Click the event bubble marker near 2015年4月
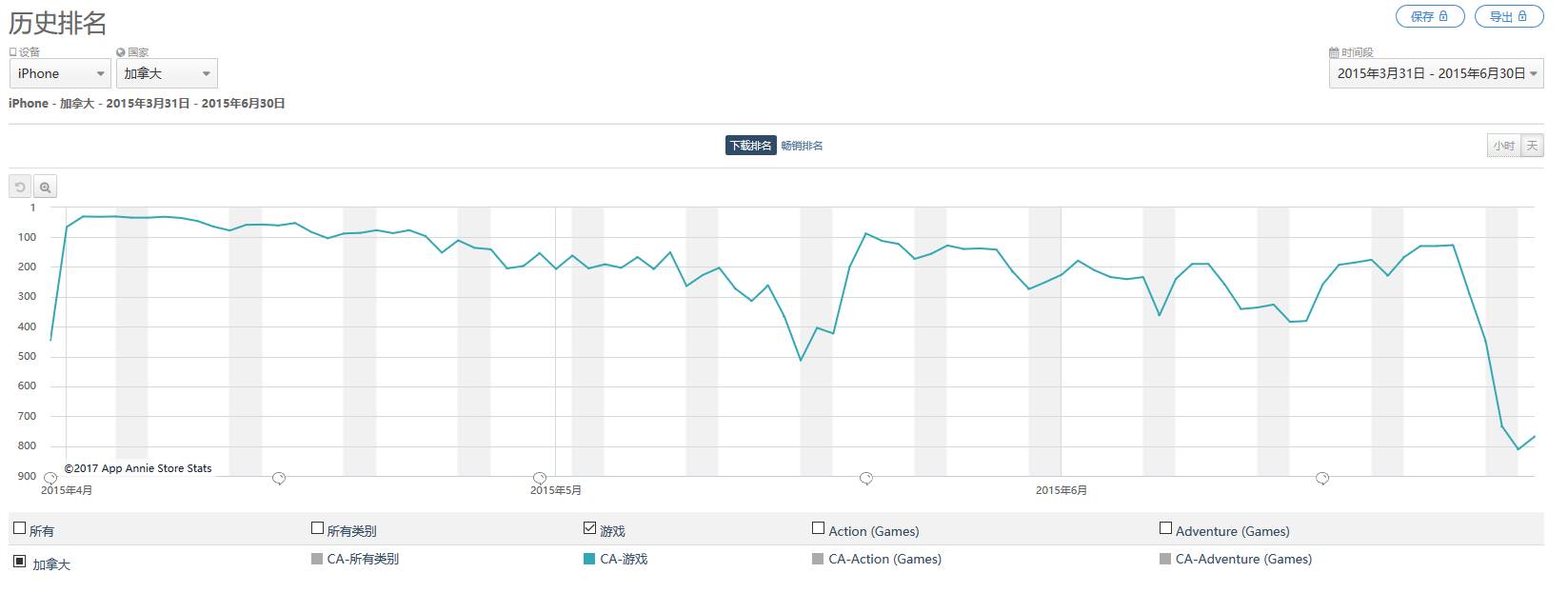Screen dimensions: 1568x593 tap(50, 478)
